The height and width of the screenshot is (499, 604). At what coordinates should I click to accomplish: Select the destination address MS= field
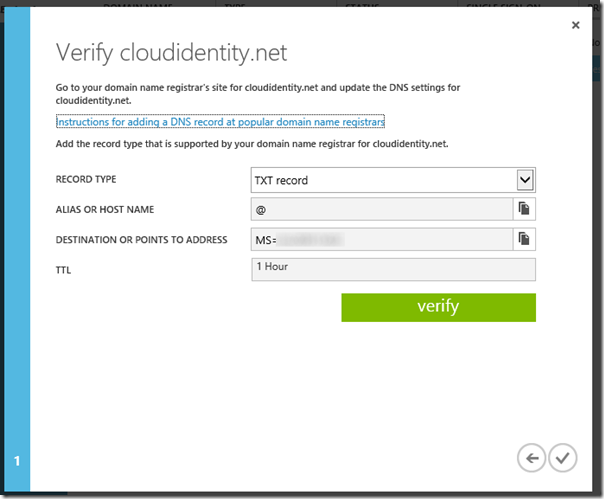(x=382, y=240)
